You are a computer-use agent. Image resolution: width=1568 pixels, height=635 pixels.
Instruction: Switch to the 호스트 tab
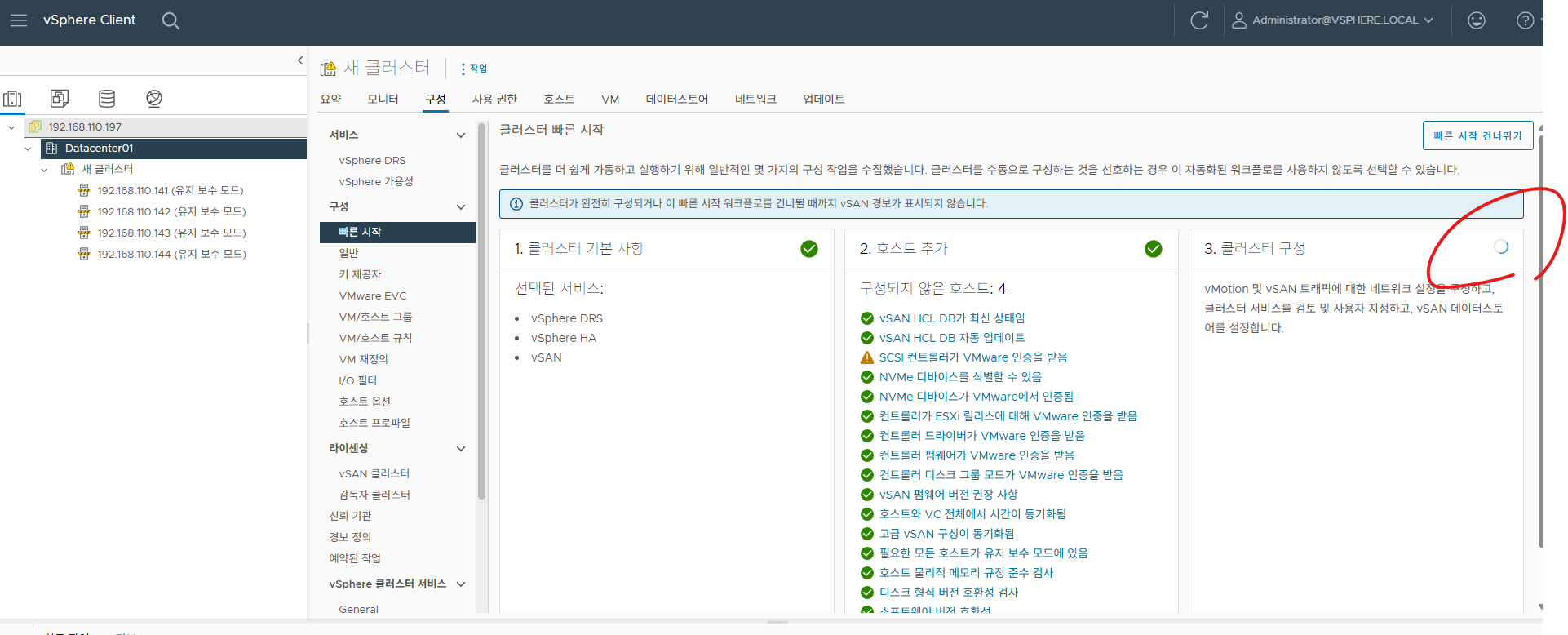point(559,100)
